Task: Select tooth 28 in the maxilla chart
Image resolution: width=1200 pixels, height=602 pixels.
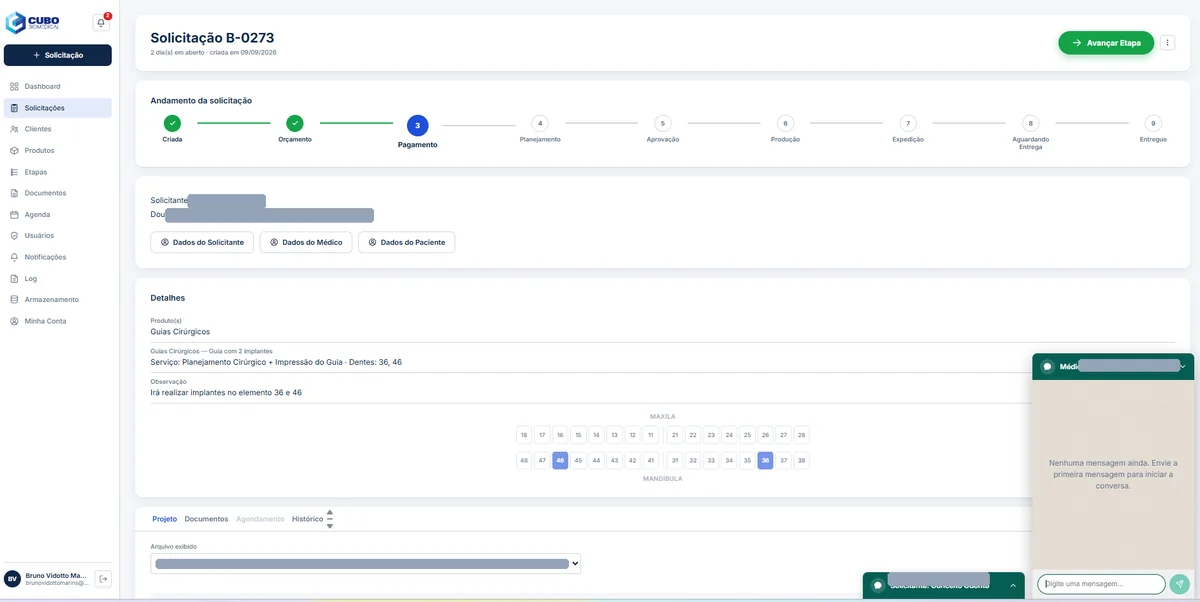Action: point(801,435)
